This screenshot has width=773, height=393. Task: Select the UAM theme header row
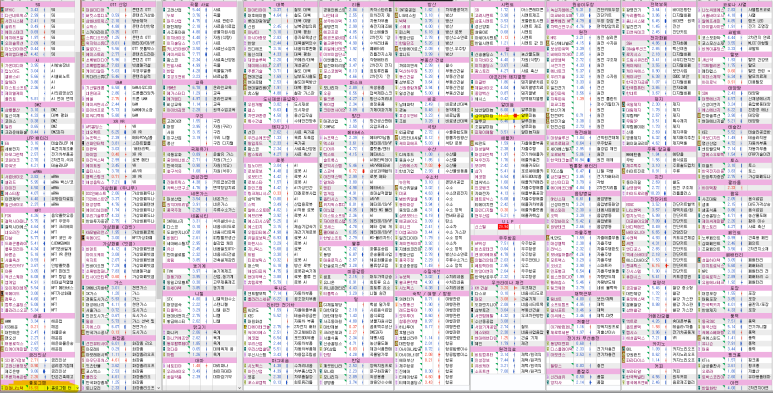click(118, 82)
